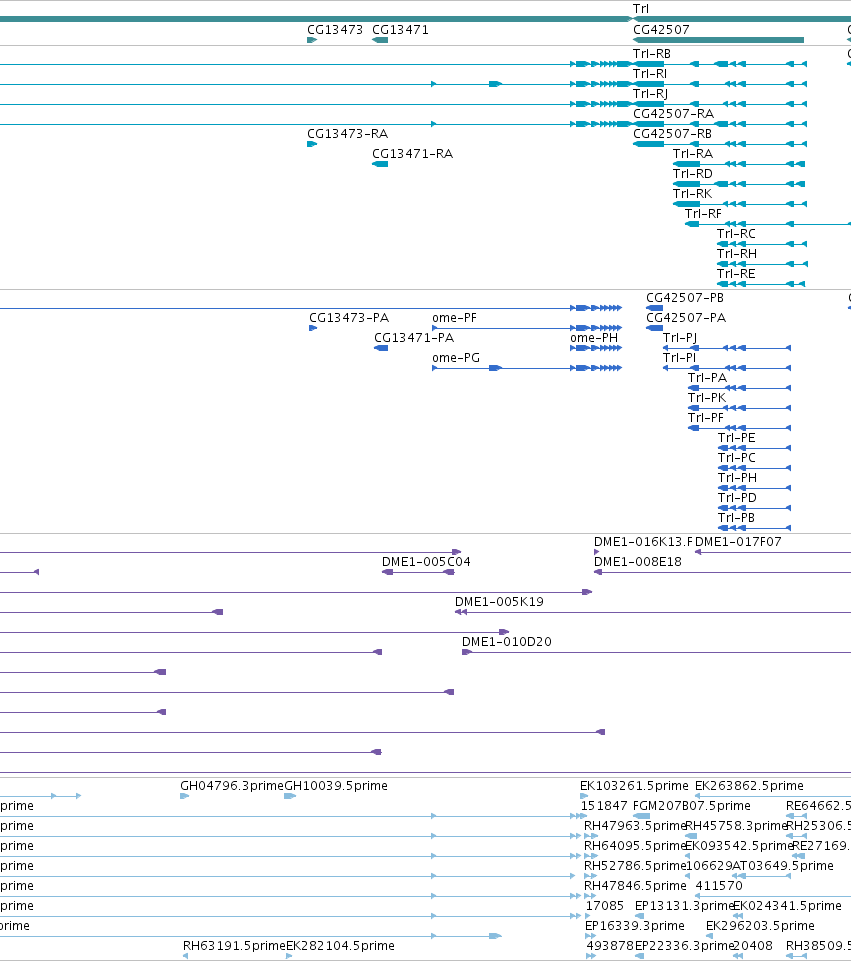851x961 pixels.
Task: Select transcript Trl-RE
Action: click(736, 274)
